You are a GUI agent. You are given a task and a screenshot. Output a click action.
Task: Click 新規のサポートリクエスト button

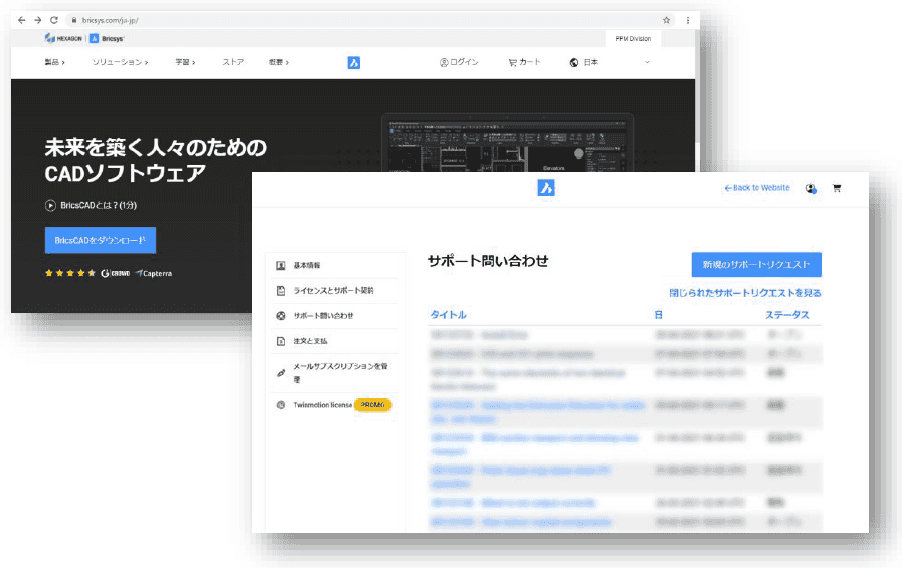tap(756, 265)
